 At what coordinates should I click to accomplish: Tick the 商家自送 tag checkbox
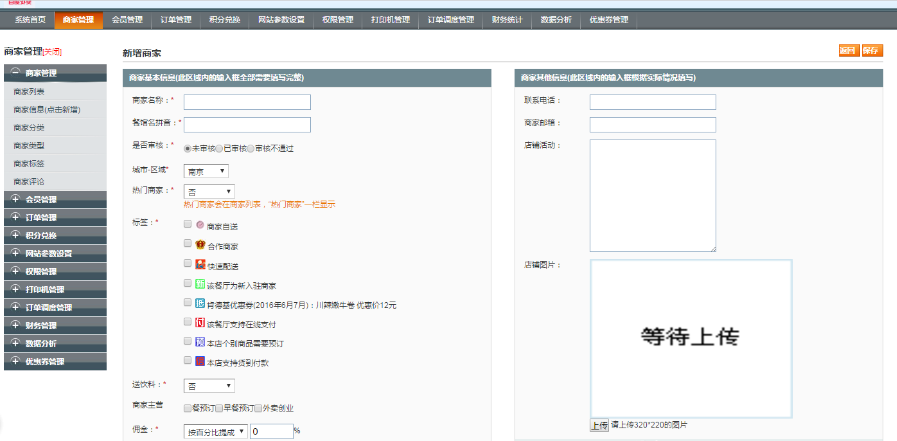pyautogui.click(x=188, y=224)
